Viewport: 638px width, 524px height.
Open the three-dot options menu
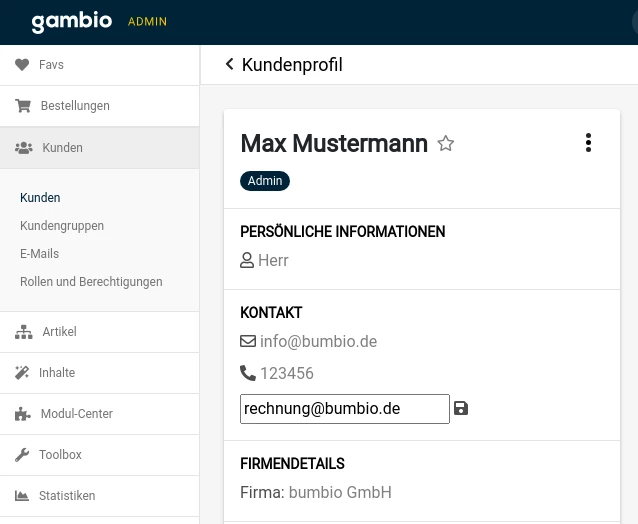pyautogui.click(x=588, y=143)
